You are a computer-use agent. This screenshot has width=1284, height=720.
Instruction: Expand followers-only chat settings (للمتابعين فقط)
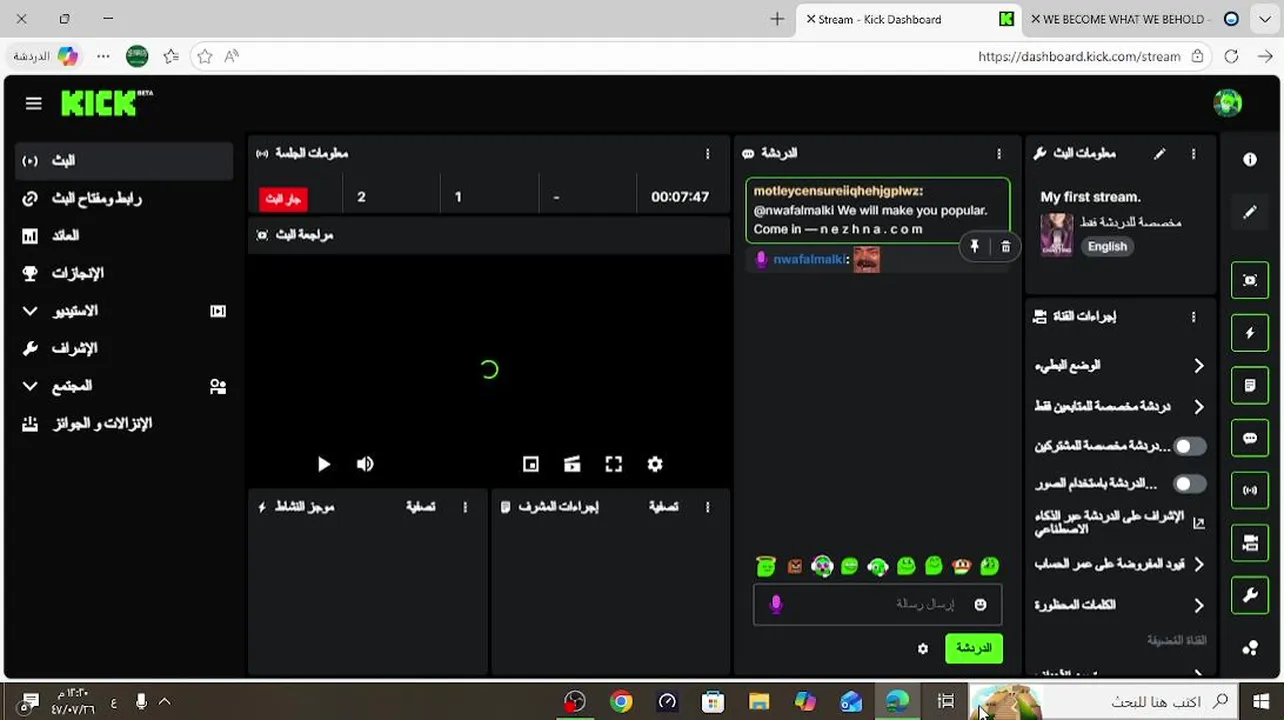point(1119,407)
